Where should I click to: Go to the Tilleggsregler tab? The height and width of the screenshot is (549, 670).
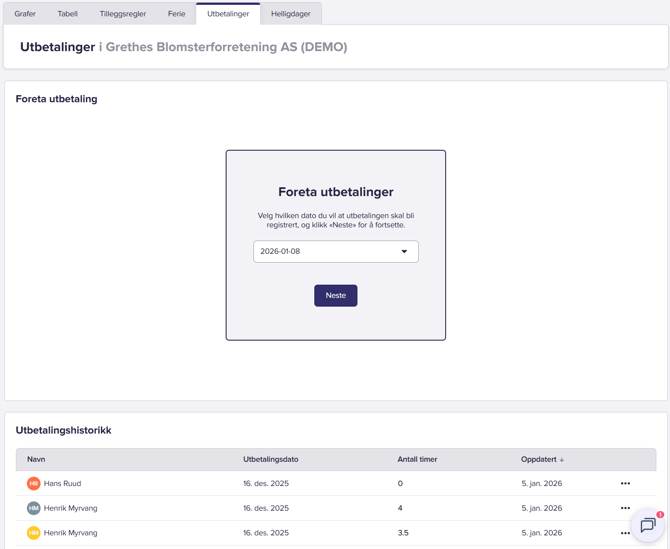click(122, 14)
